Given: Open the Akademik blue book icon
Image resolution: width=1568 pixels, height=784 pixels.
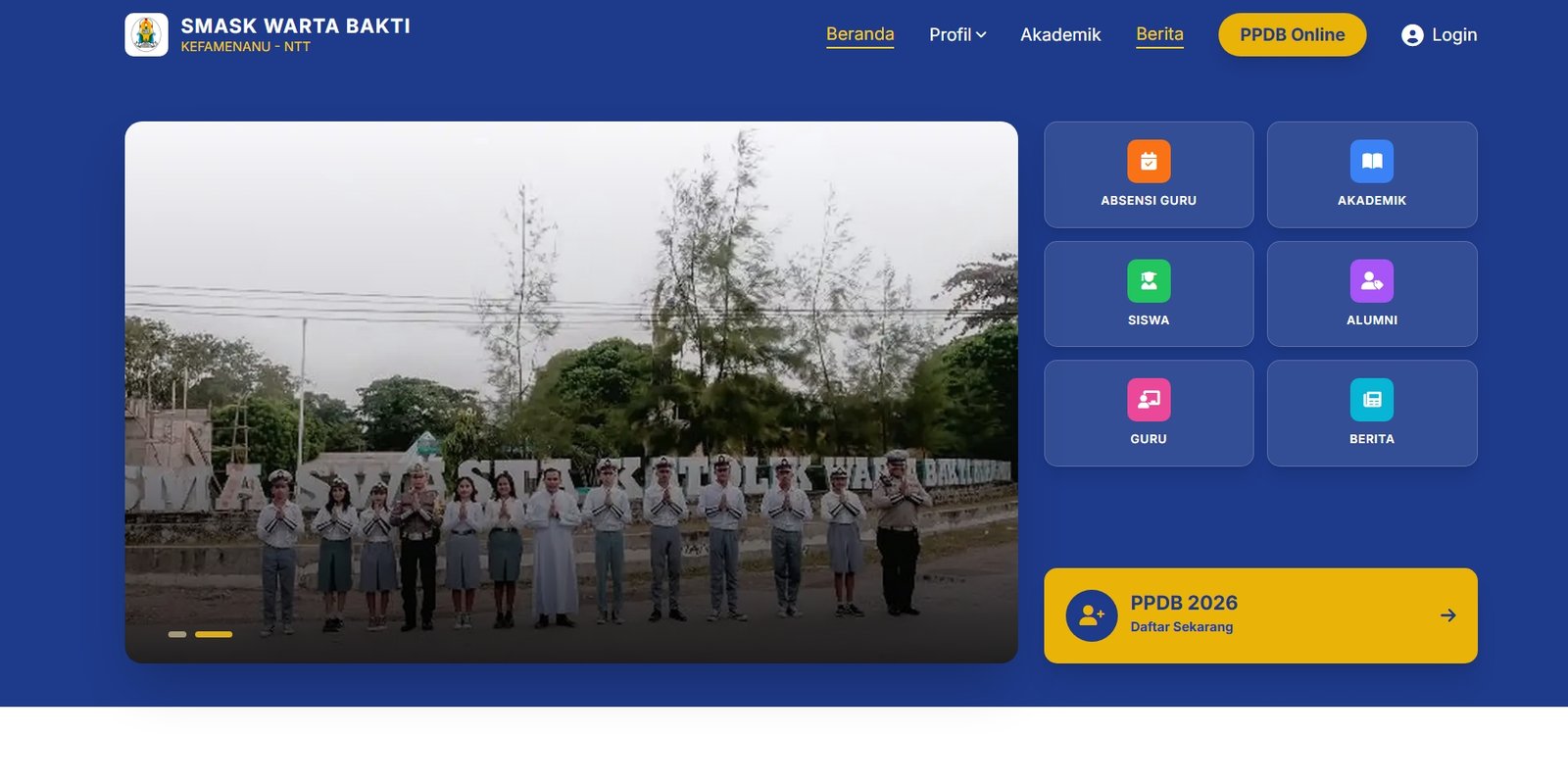Looking at the screenshot, I should (1372, 162).
